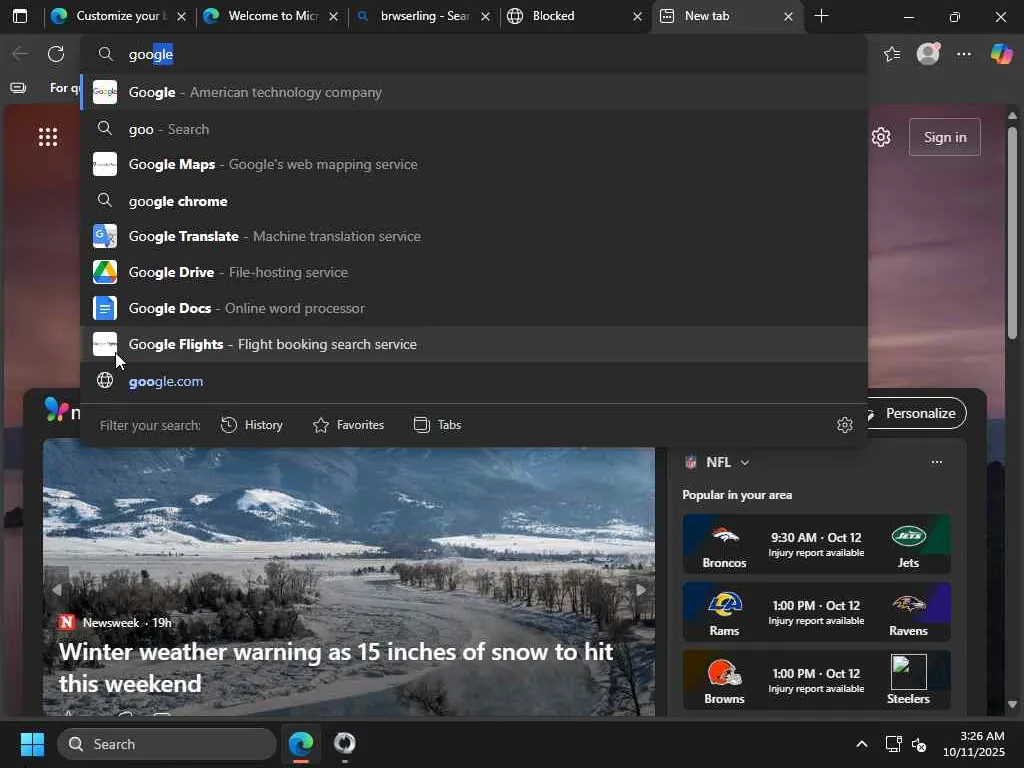Screen dimensions: 1024x768
Task: Open the NFL card more options ellipsis
Action: (936, 462)
